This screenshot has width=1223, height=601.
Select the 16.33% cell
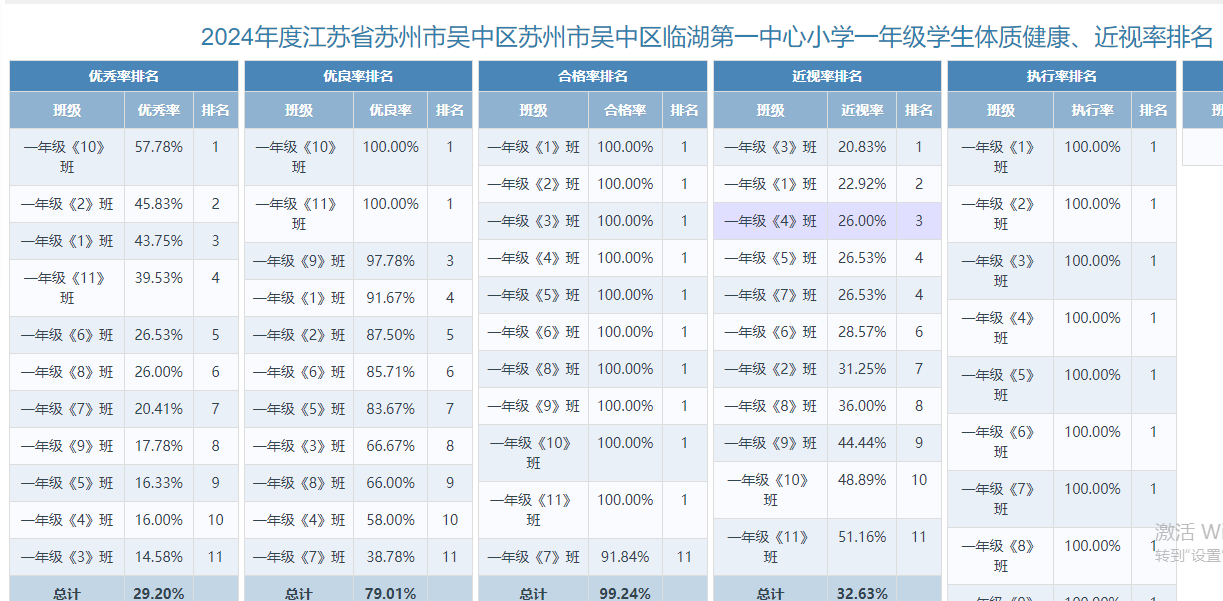click(159, 483)
